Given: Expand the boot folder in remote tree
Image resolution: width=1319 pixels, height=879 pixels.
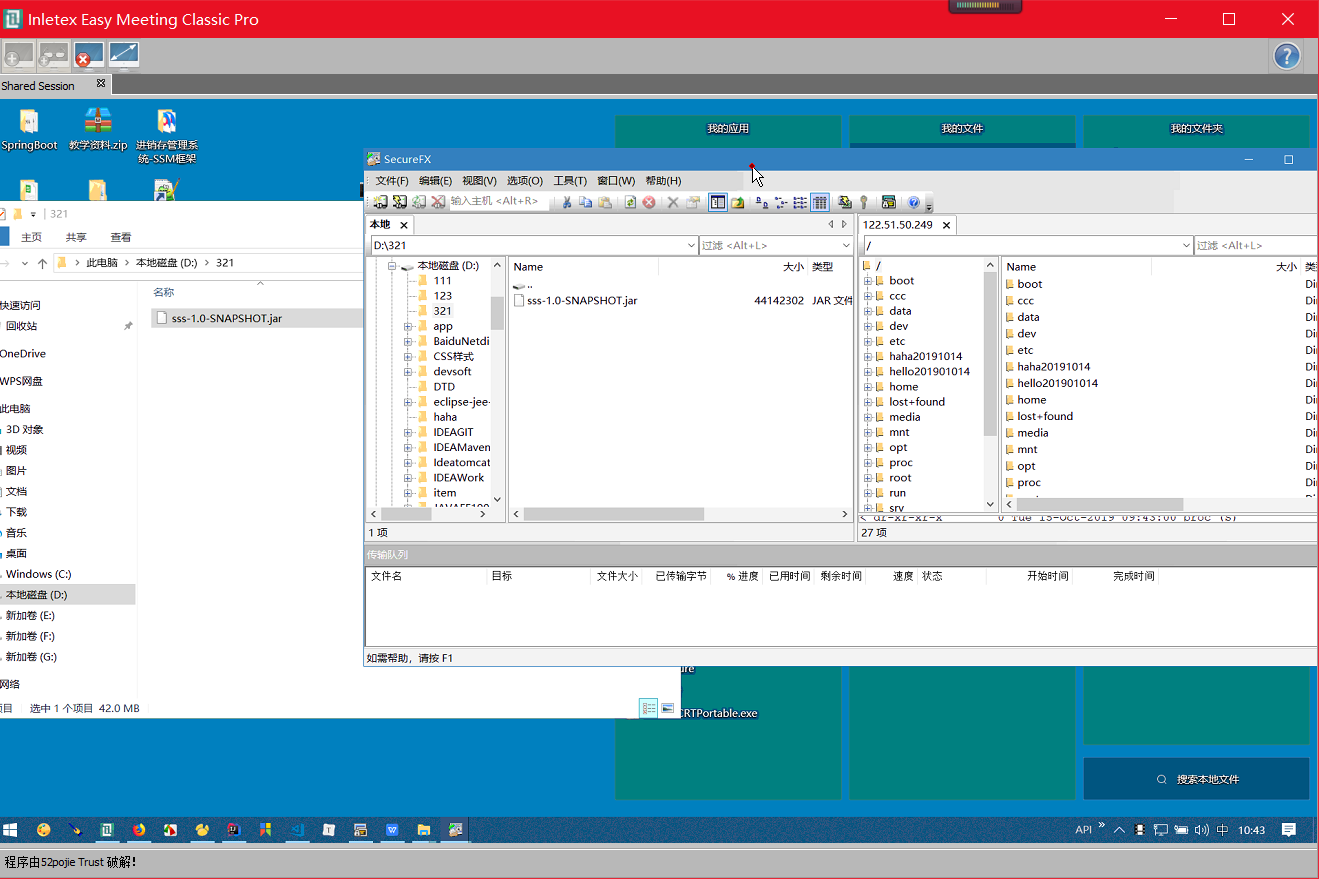Looking at the screenshot, I should pyautogui.click(x=868, y=281).
